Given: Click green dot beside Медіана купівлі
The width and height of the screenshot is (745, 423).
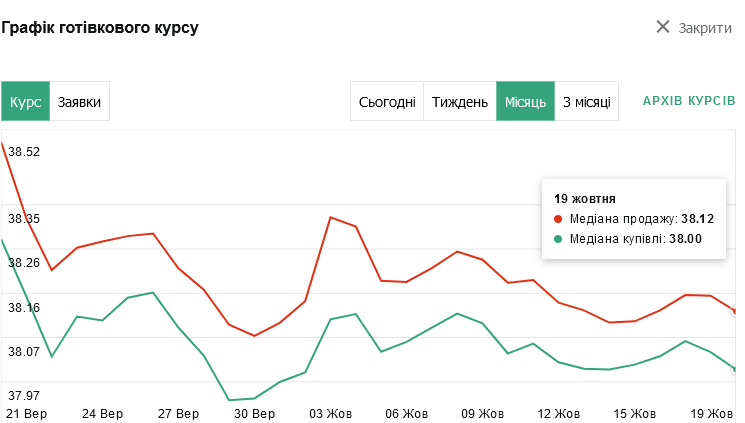Looking at the screenshot, I should (558, 239).
